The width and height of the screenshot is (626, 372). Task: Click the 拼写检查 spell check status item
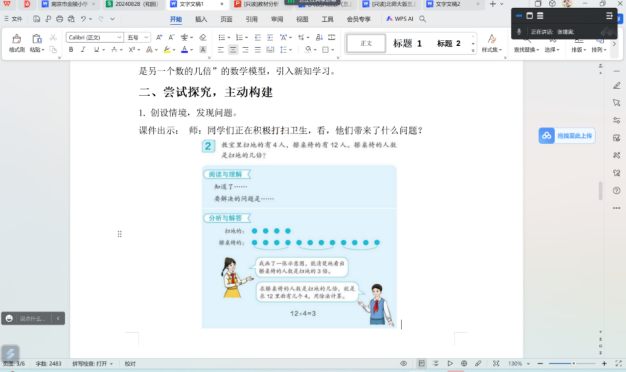click(92, 364)
